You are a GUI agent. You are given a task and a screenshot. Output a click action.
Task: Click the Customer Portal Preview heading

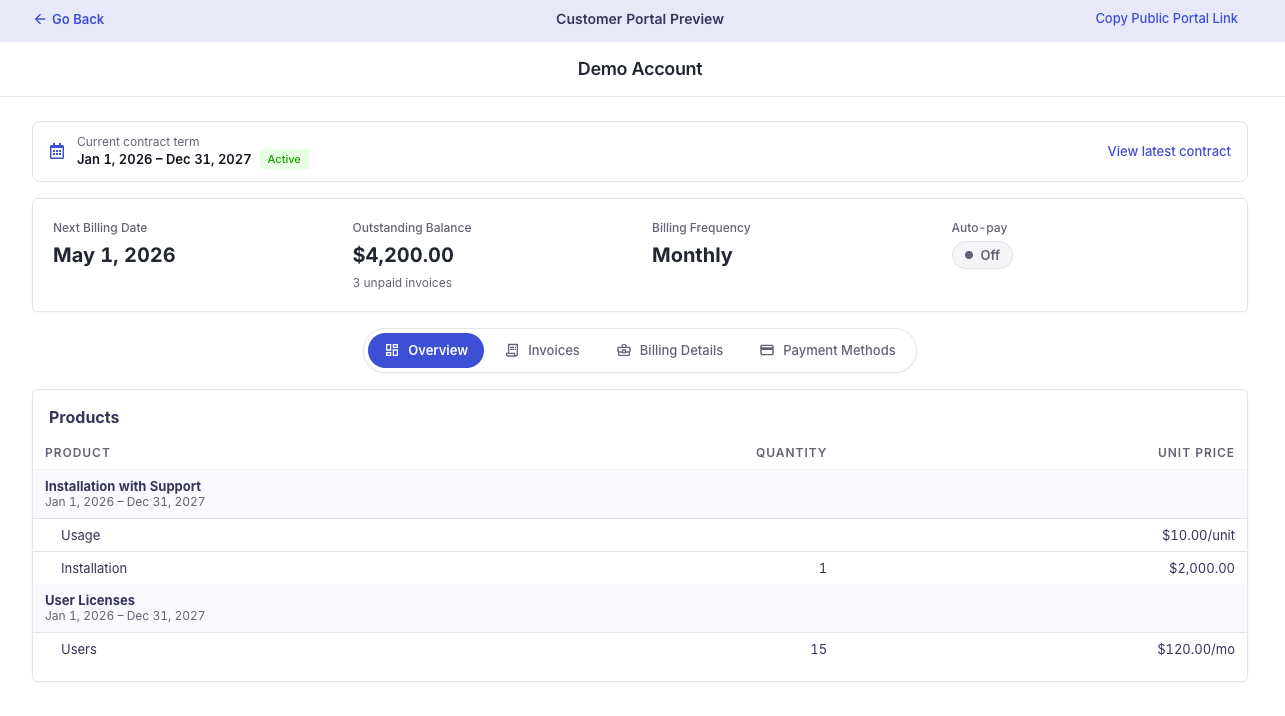(x=640, y=19)
